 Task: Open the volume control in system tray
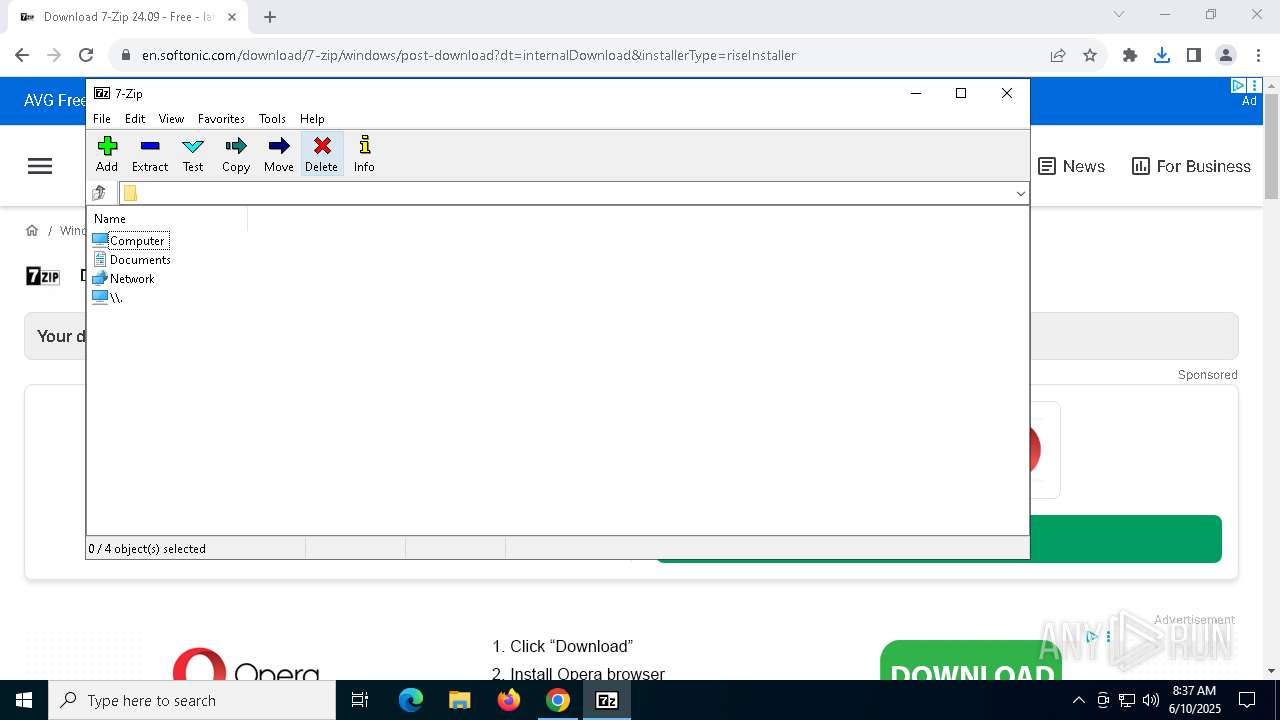coord(1151,700)
